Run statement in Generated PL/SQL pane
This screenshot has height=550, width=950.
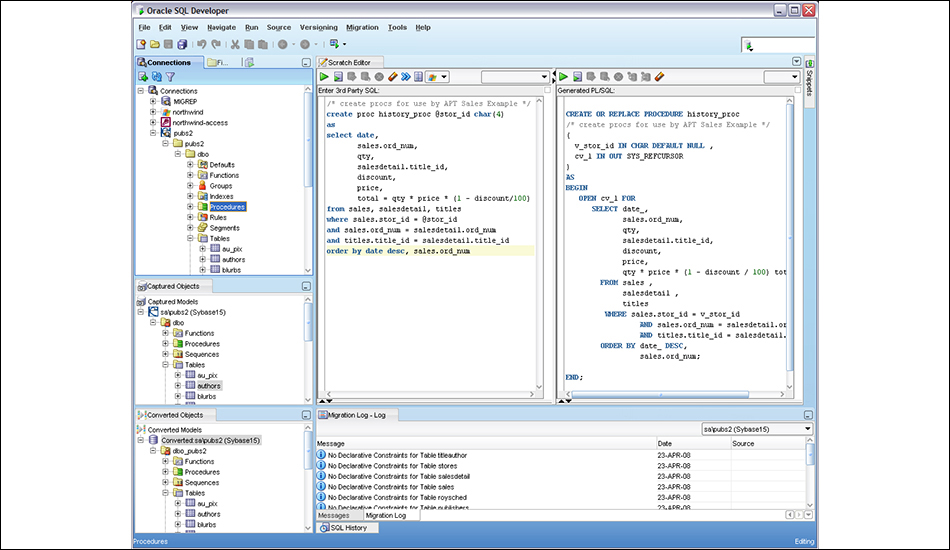563,77
